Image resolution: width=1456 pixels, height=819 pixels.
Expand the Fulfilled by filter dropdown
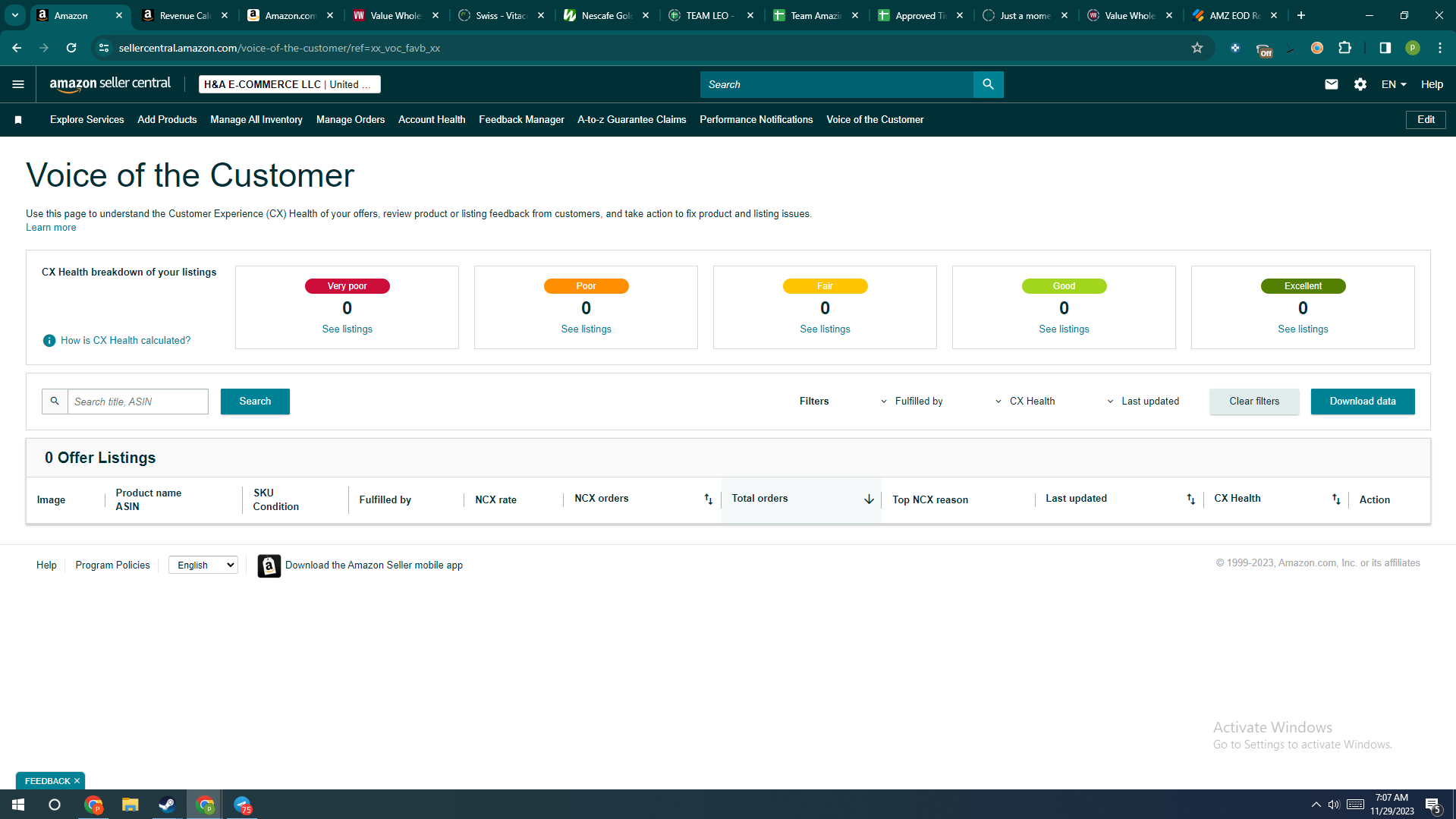[x=911, y=402]
